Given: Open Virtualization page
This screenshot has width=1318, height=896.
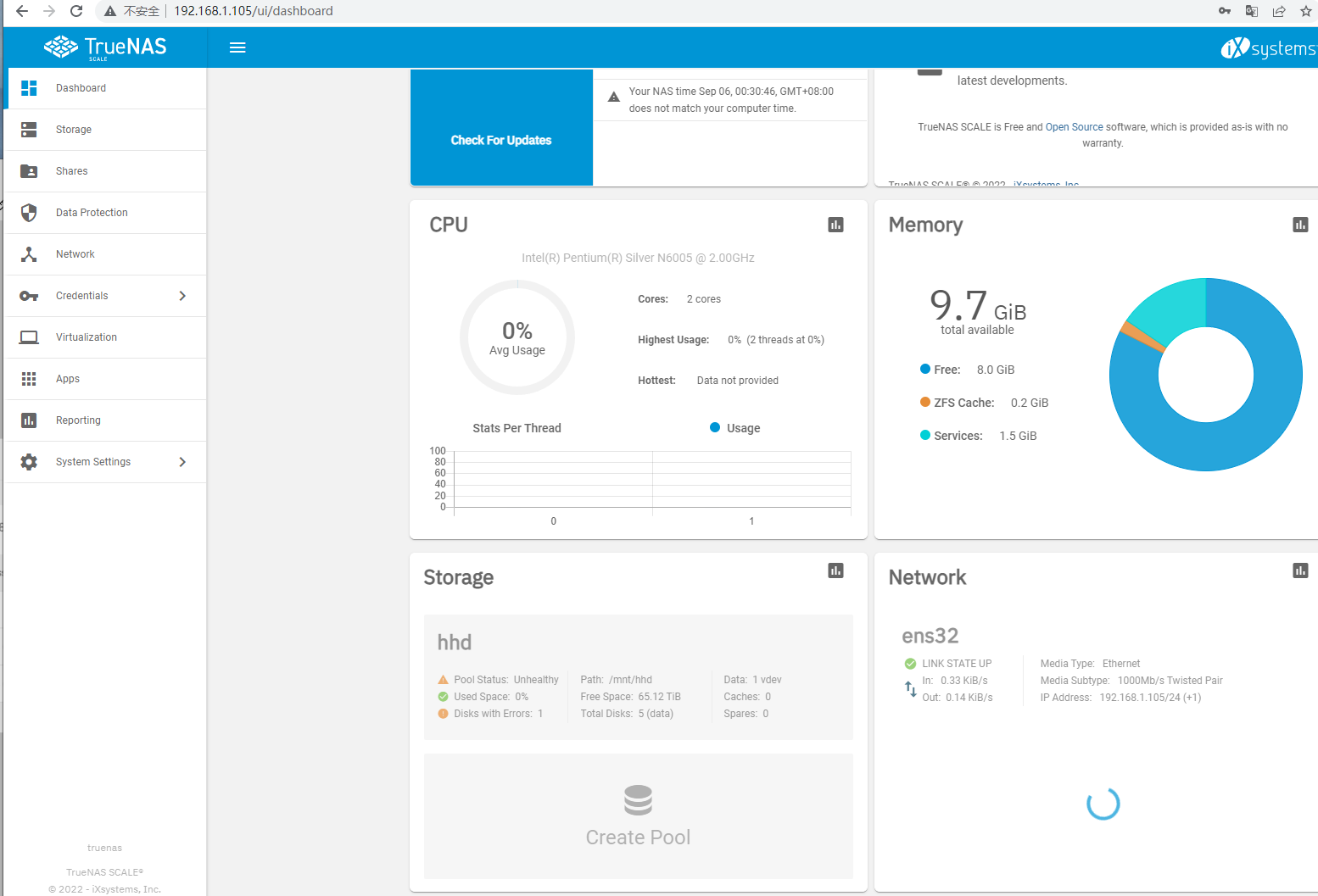Looking at the screenshot, I should pos(106,337).
